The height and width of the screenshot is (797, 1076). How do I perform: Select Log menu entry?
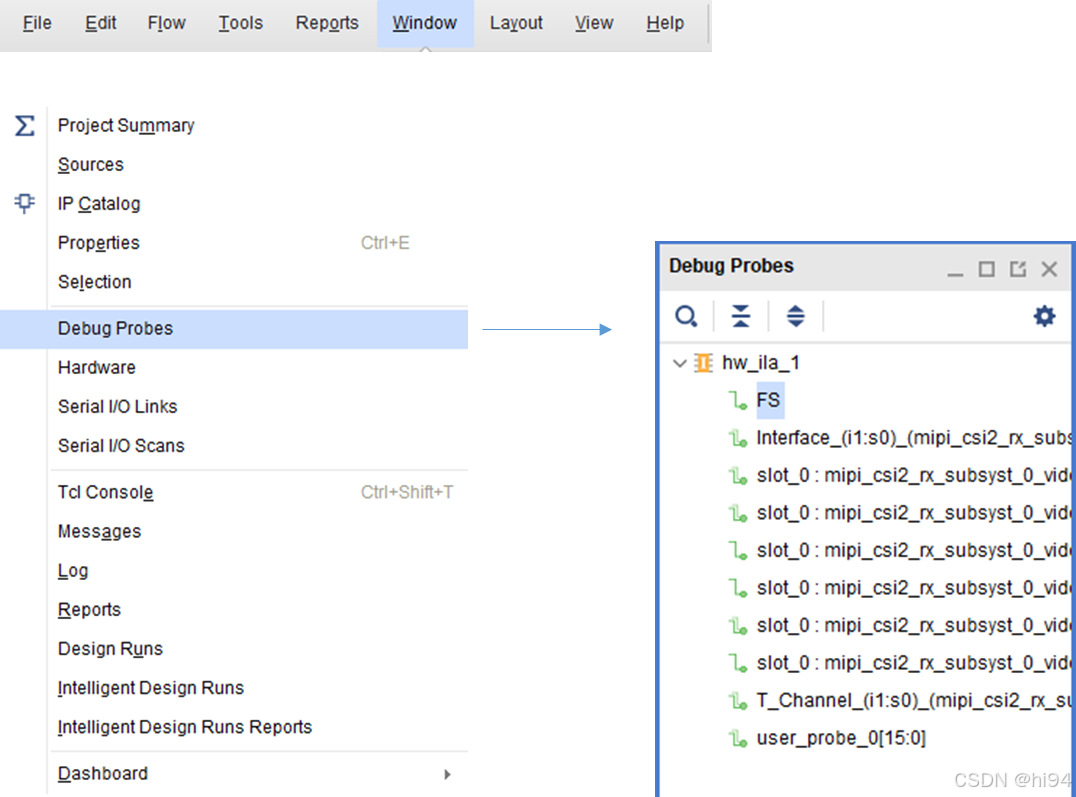(x=73, y=571)
